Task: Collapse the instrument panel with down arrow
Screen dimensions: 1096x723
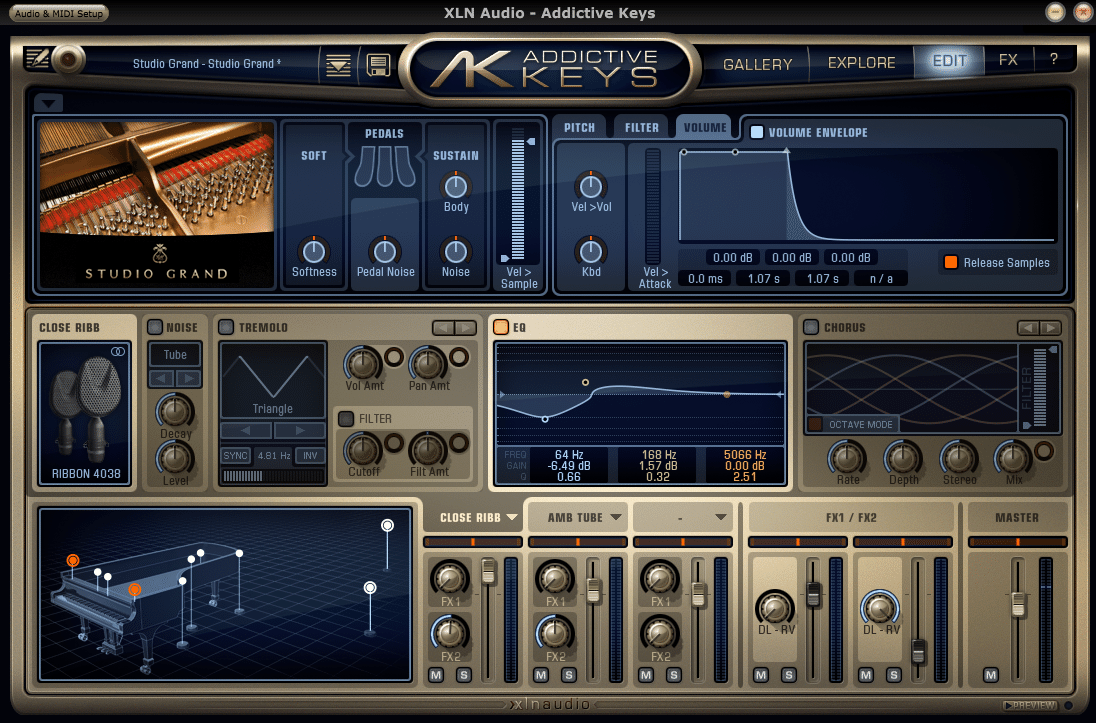Action: [x=48, y=103]
